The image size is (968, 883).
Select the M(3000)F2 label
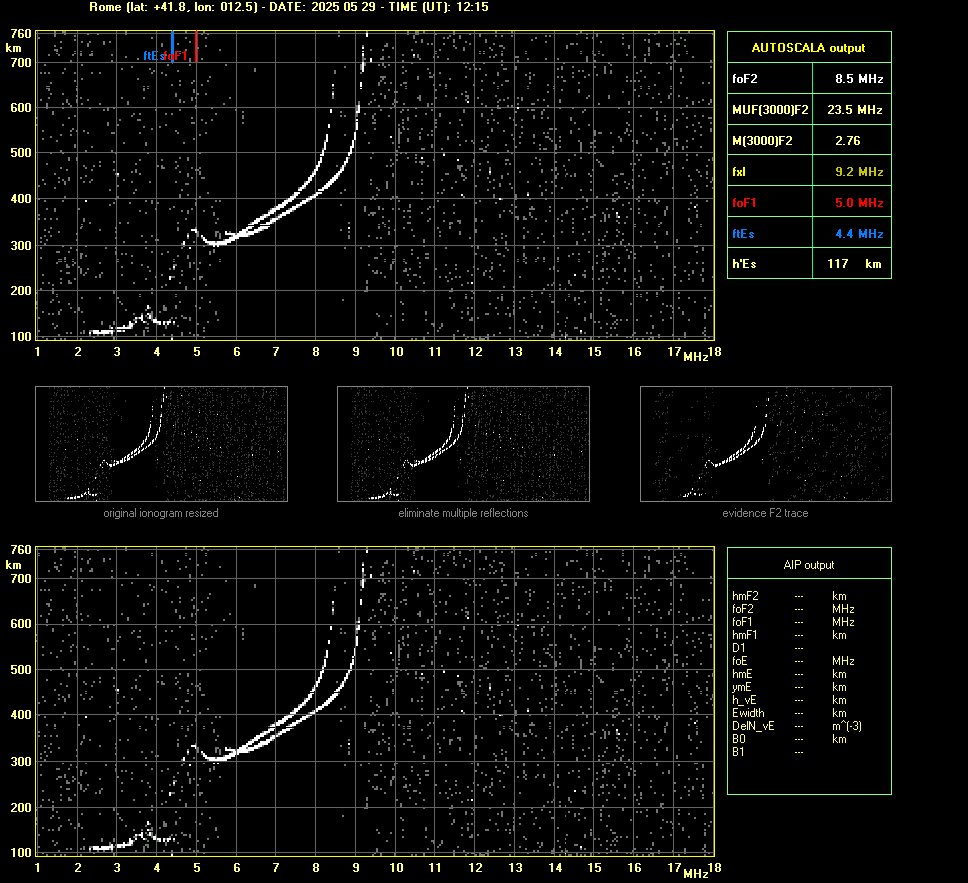click(x=762, y=141)
